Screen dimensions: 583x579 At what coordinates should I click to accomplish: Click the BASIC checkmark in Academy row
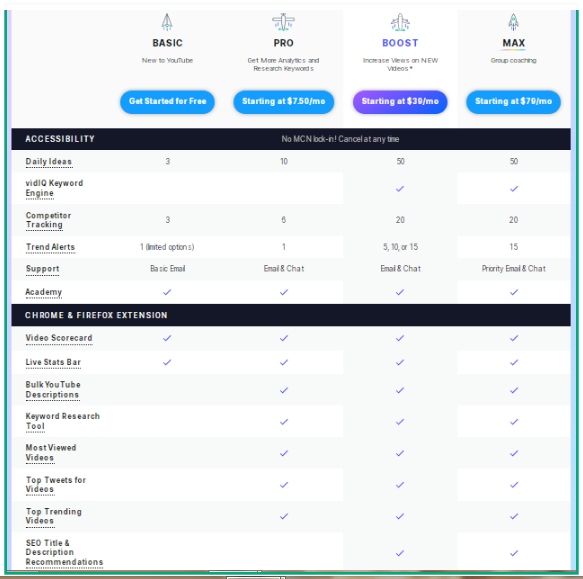coord(167,292)
